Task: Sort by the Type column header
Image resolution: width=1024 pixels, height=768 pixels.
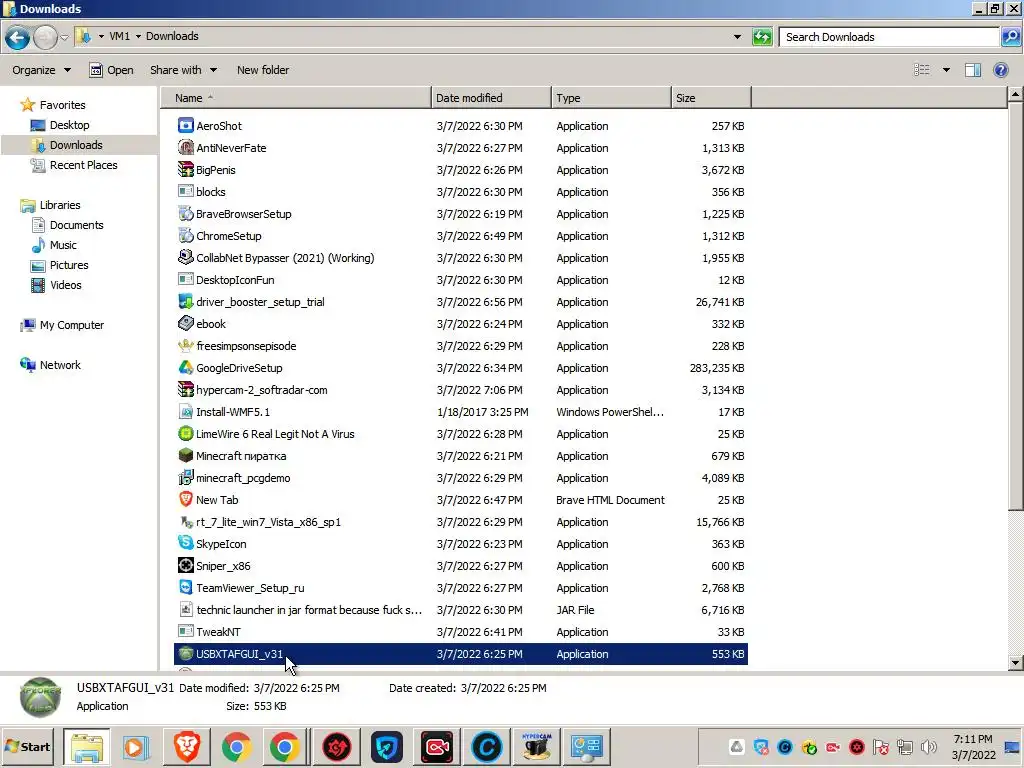Action: pos(611,98)
